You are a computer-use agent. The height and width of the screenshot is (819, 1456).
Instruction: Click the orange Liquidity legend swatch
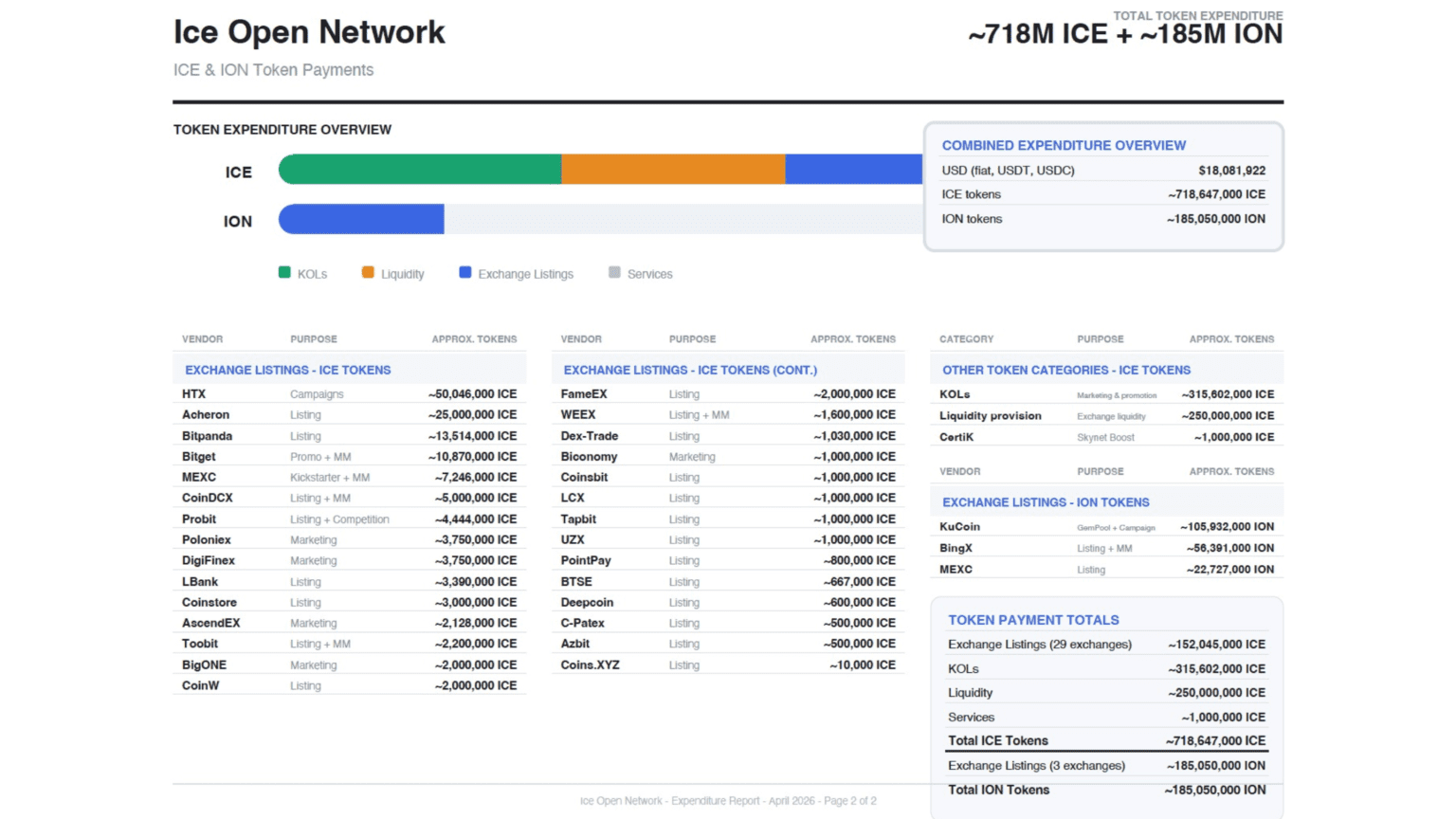coord(368,273)
